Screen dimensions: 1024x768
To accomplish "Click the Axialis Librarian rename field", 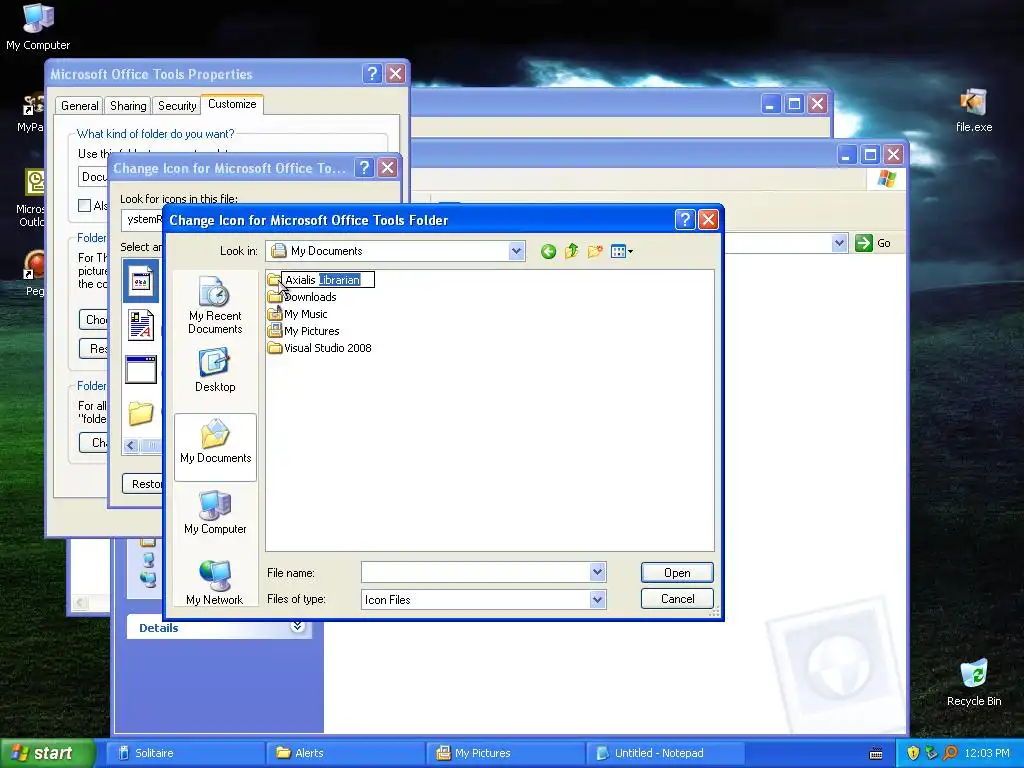I will tap(328, 280).
